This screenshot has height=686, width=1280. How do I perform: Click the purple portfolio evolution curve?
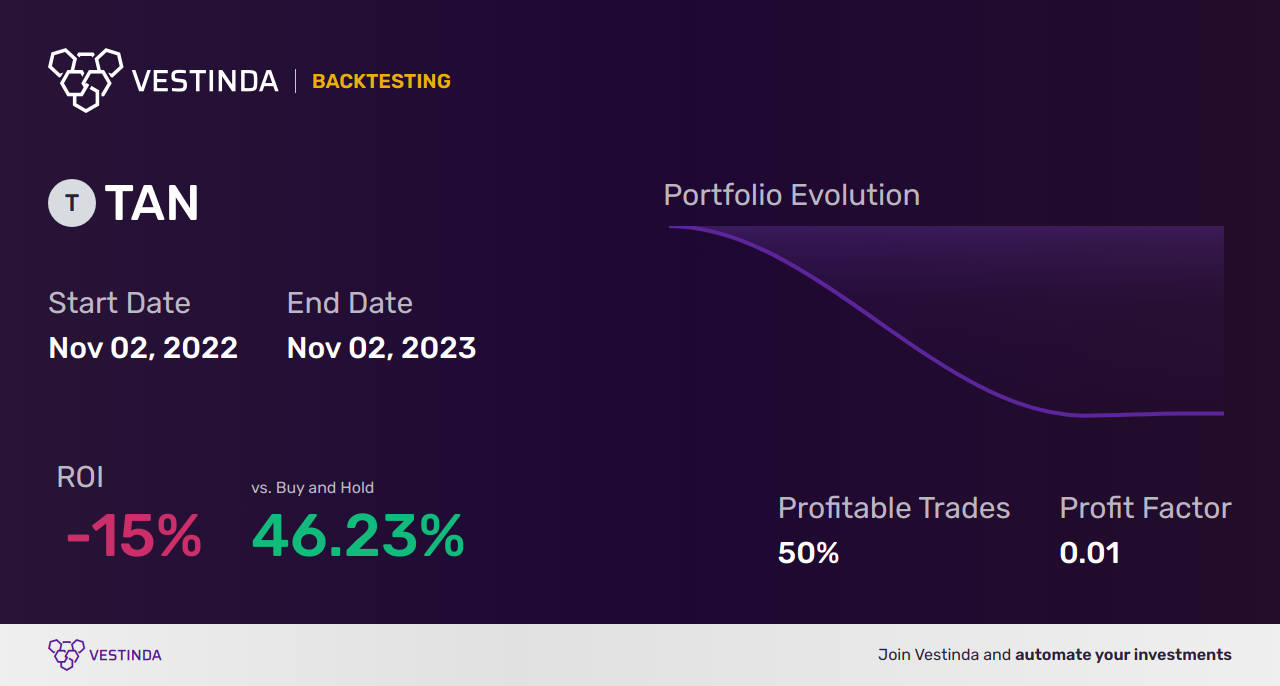coord(946,321)
